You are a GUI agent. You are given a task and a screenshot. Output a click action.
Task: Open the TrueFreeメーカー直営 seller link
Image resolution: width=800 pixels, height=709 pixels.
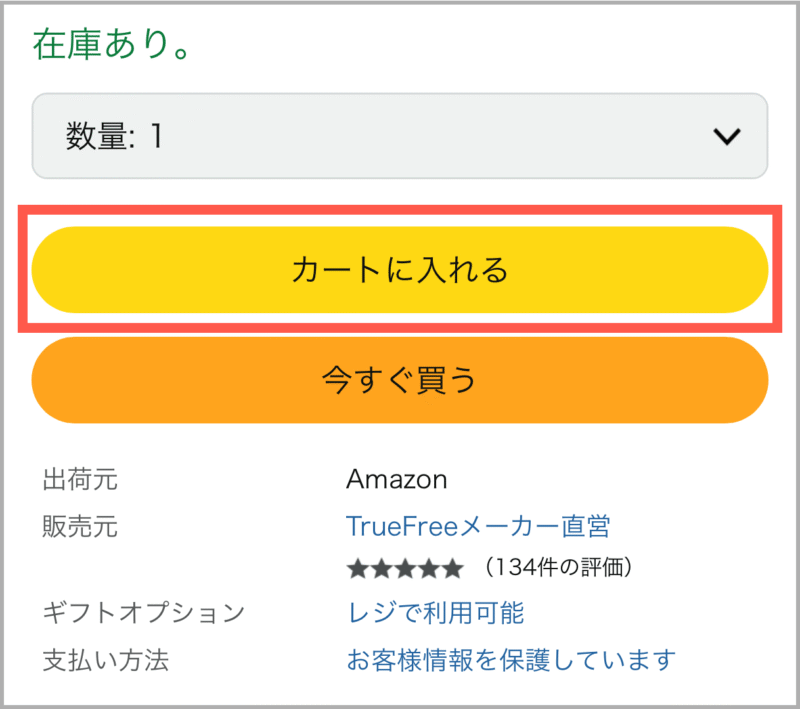[478, 526]
